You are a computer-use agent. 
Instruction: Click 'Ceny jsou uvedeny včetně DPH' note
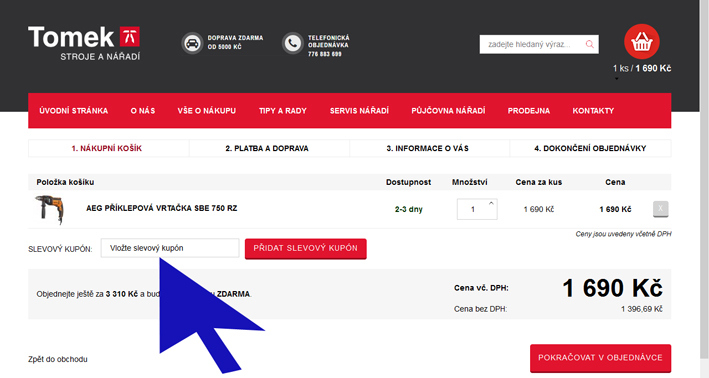coord(623,234)
